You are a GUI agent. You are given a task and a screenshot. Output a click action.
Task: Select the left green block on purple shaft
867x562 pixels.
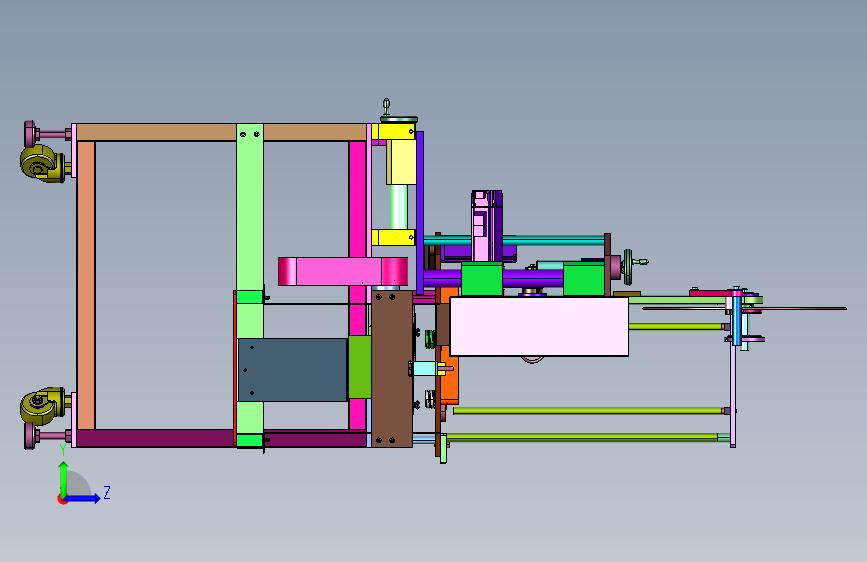482,279
